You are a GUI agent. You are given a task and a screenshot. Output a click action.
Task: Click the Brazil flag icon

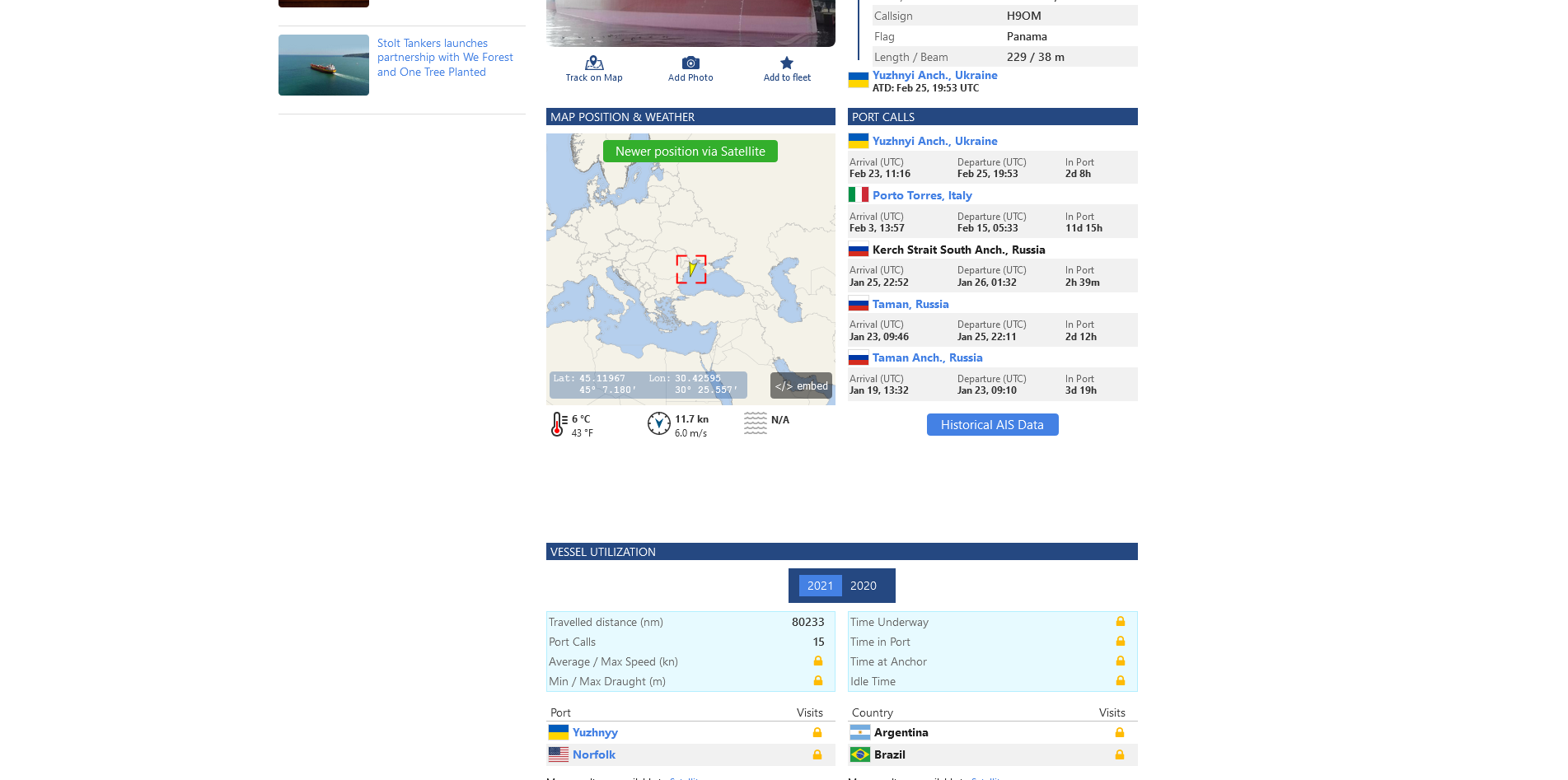point(860,755)
